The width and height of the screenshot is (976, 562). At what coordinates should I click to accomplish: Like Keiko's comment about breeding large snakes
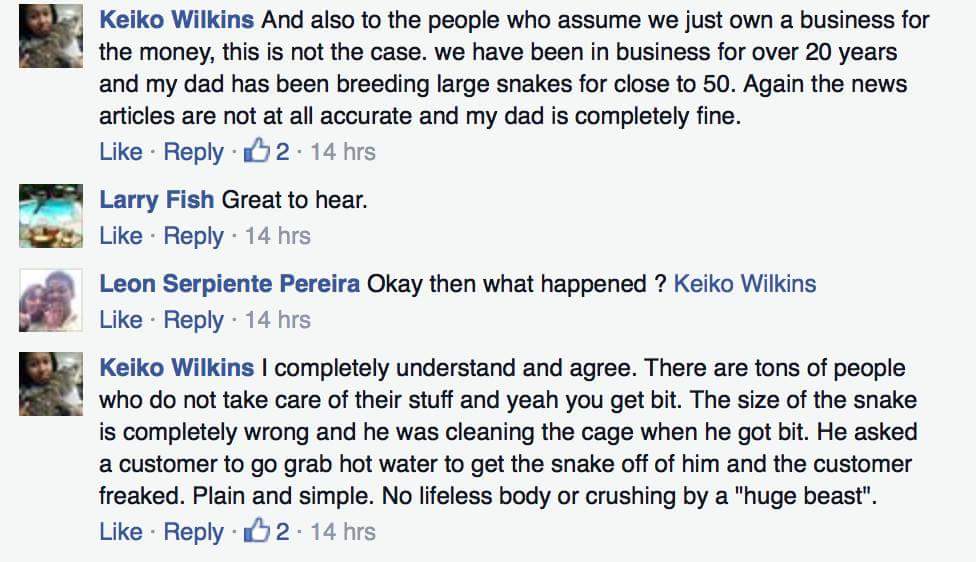pos(121,151)
